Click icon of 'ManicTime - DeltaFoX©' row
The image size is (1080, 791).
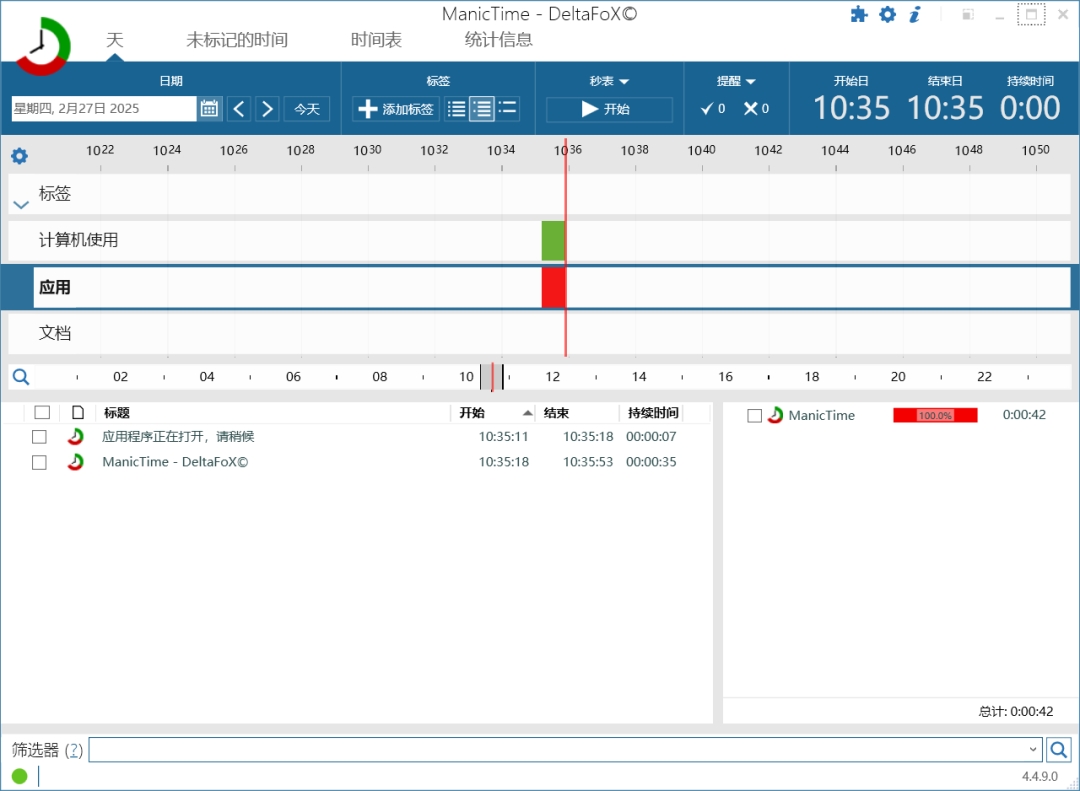click(75, 462)
